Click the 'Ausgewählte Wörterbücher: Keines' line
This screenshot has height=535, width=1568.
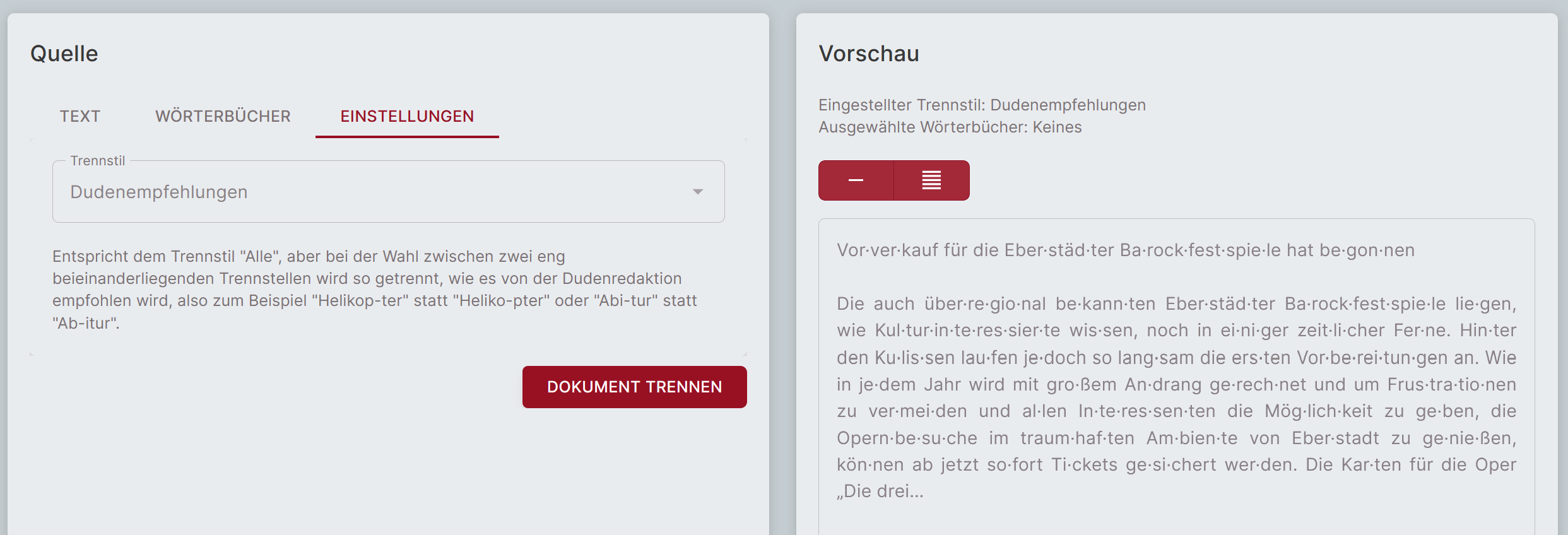click(950, 127)
